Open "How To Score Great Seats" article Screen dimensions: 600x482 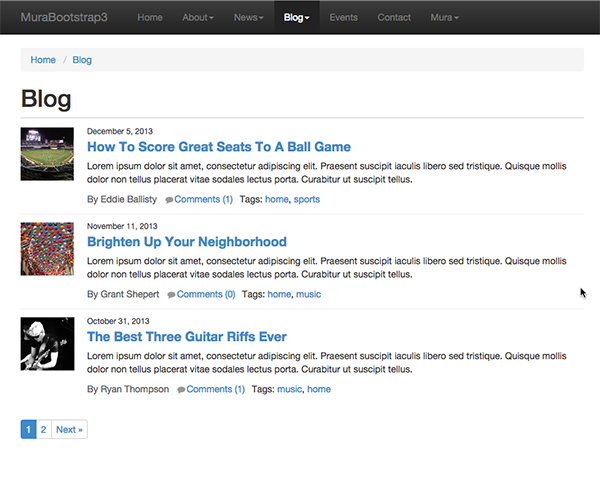coord(219,147)
